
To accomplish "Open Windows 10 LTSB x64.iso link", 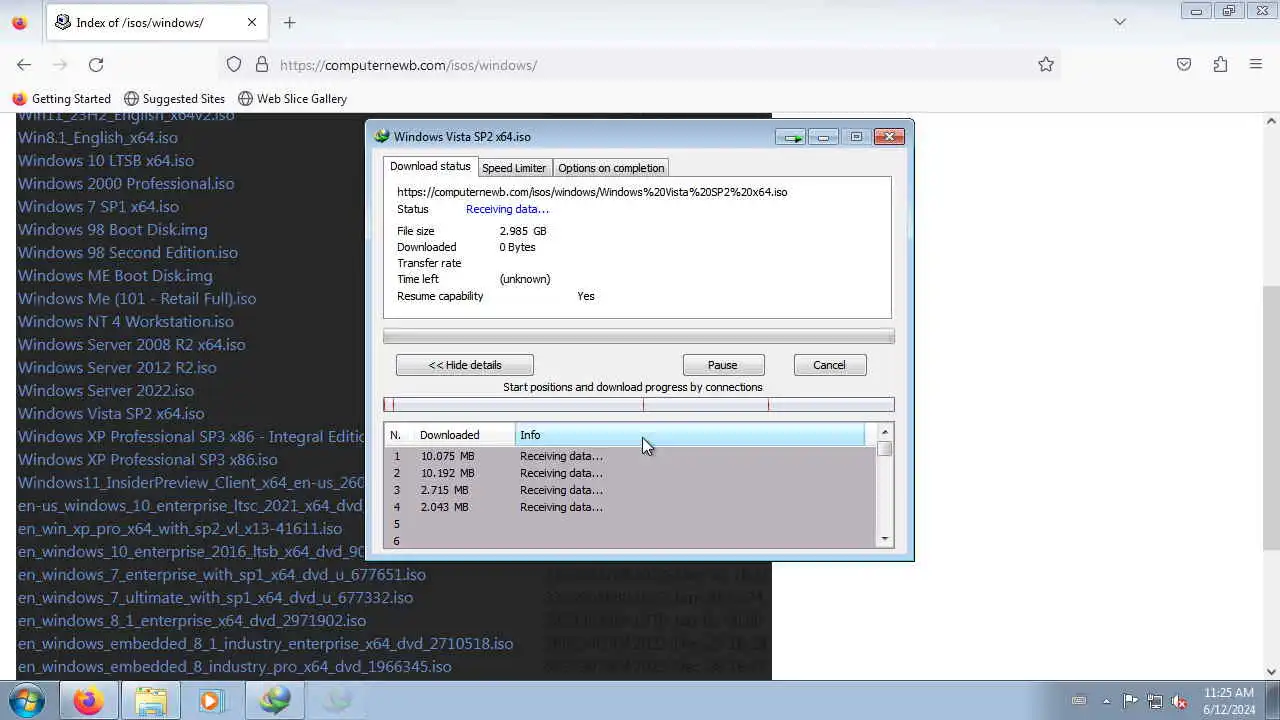I will [106, 161].
